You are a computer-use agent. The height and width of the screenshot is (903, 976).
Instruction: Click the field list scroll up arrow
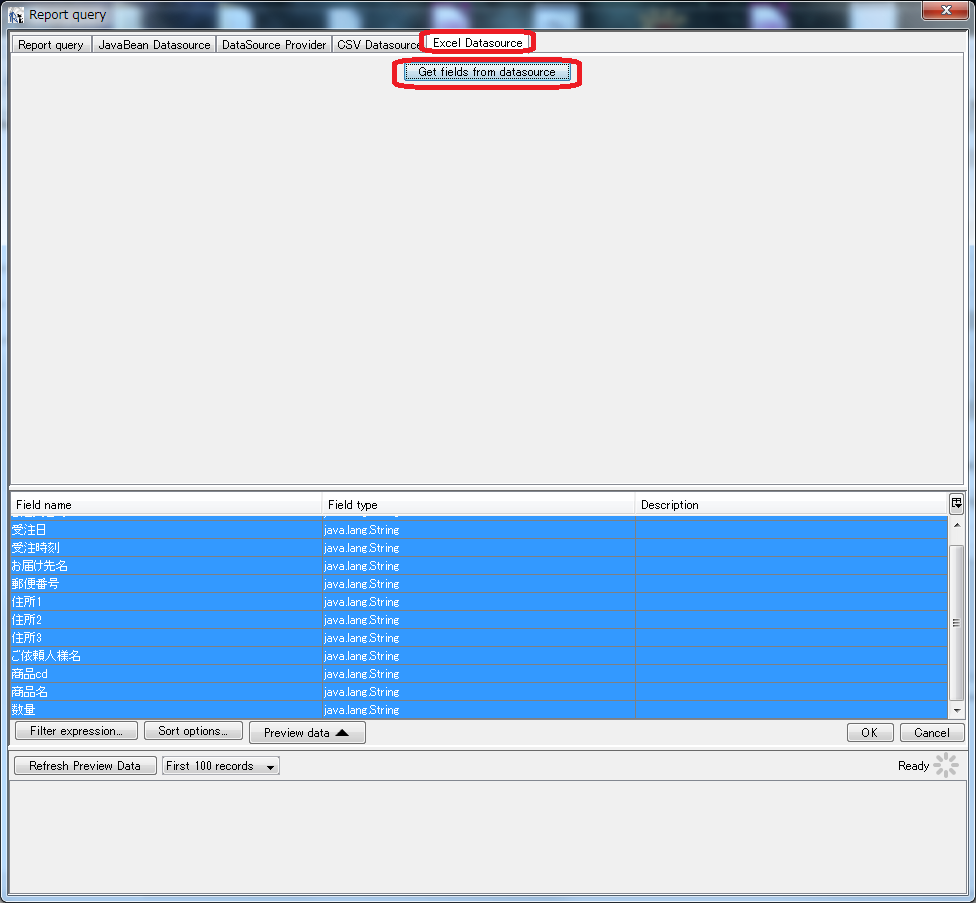pyautogui.click(x=957, y=525)
